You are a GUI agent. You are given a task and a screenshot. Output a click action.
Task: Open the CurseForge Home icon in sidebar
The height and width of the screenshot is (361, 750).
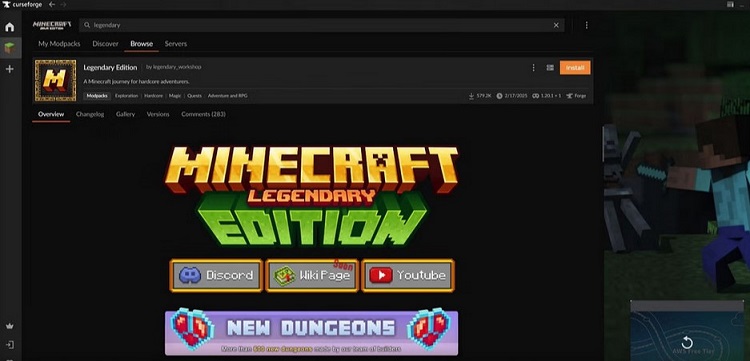click(x=10, y=27)
